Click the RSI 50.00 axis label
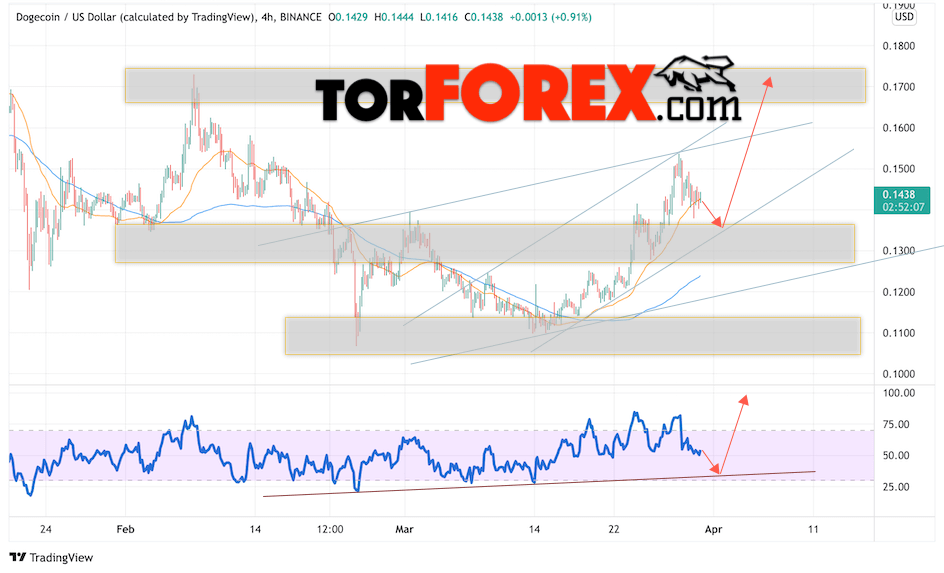This screenshot has width=944, height=573. (x=896, y=456)
